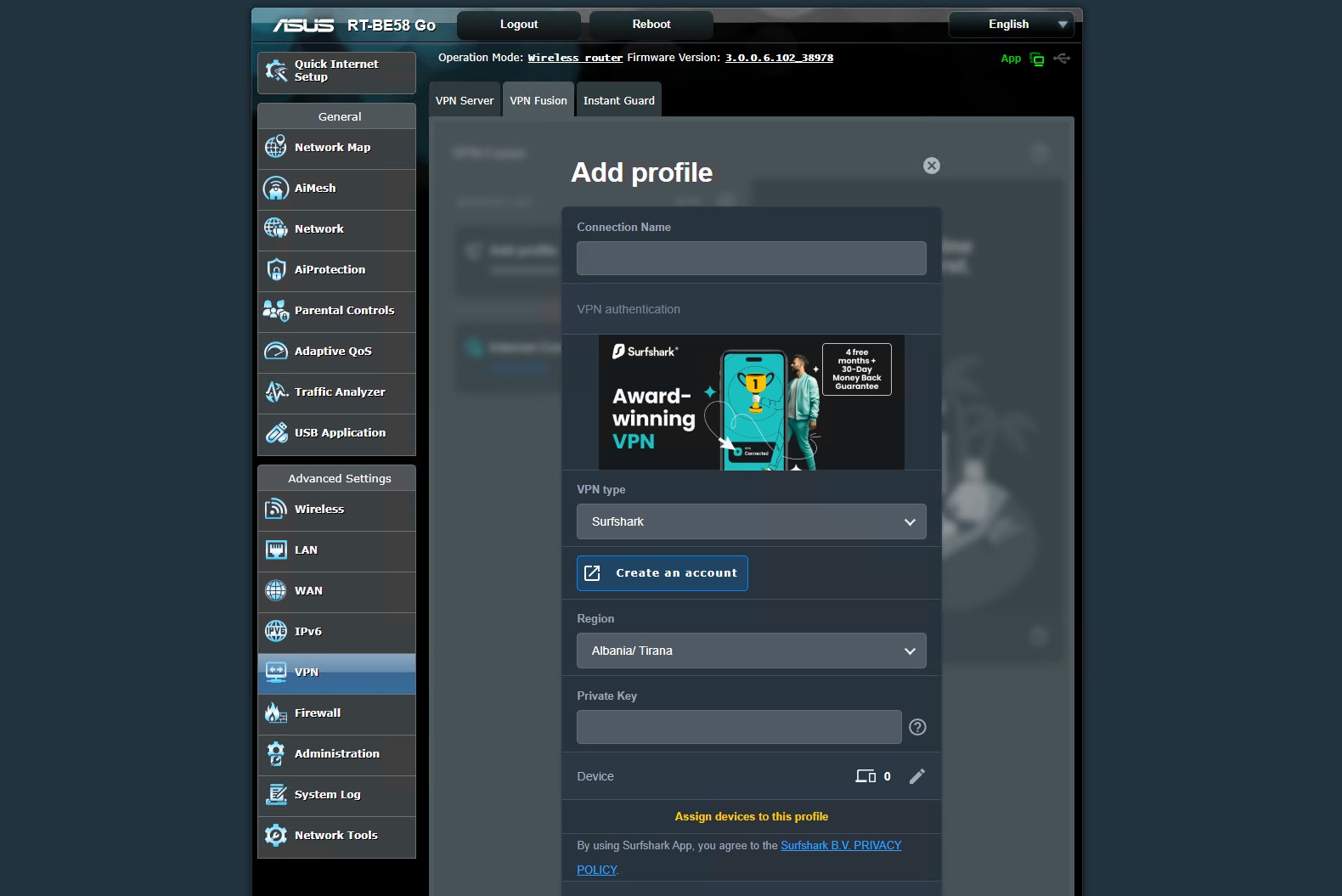
Task: Click the Wireless router operation mode link
Action: pyautogui.click(x=575, y=58)
